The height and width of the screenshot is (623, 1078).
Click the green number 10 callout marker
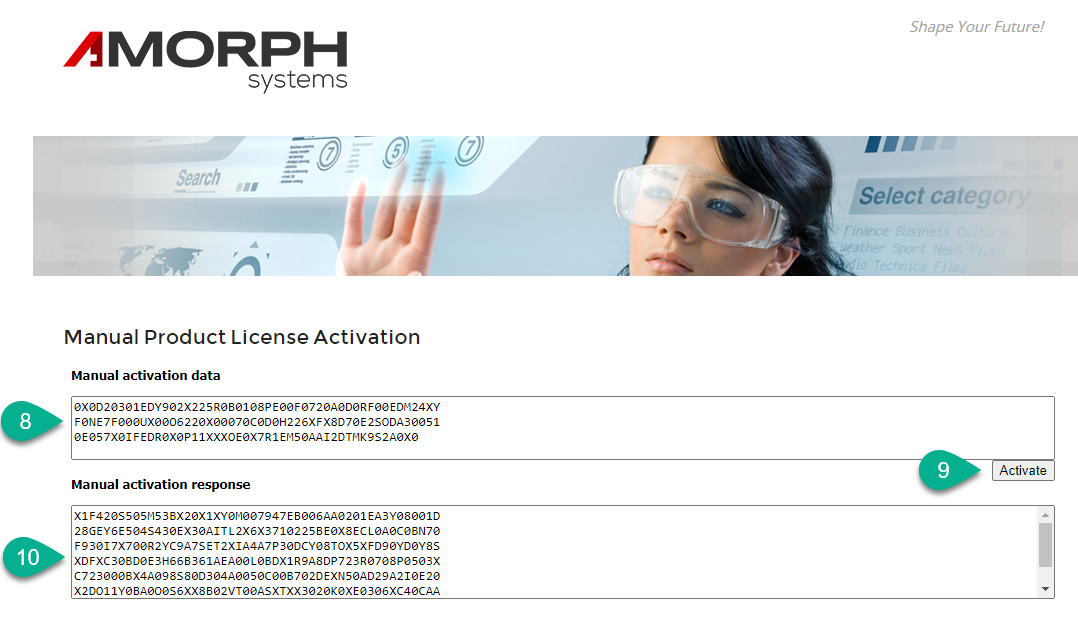(x=27, y=556)
